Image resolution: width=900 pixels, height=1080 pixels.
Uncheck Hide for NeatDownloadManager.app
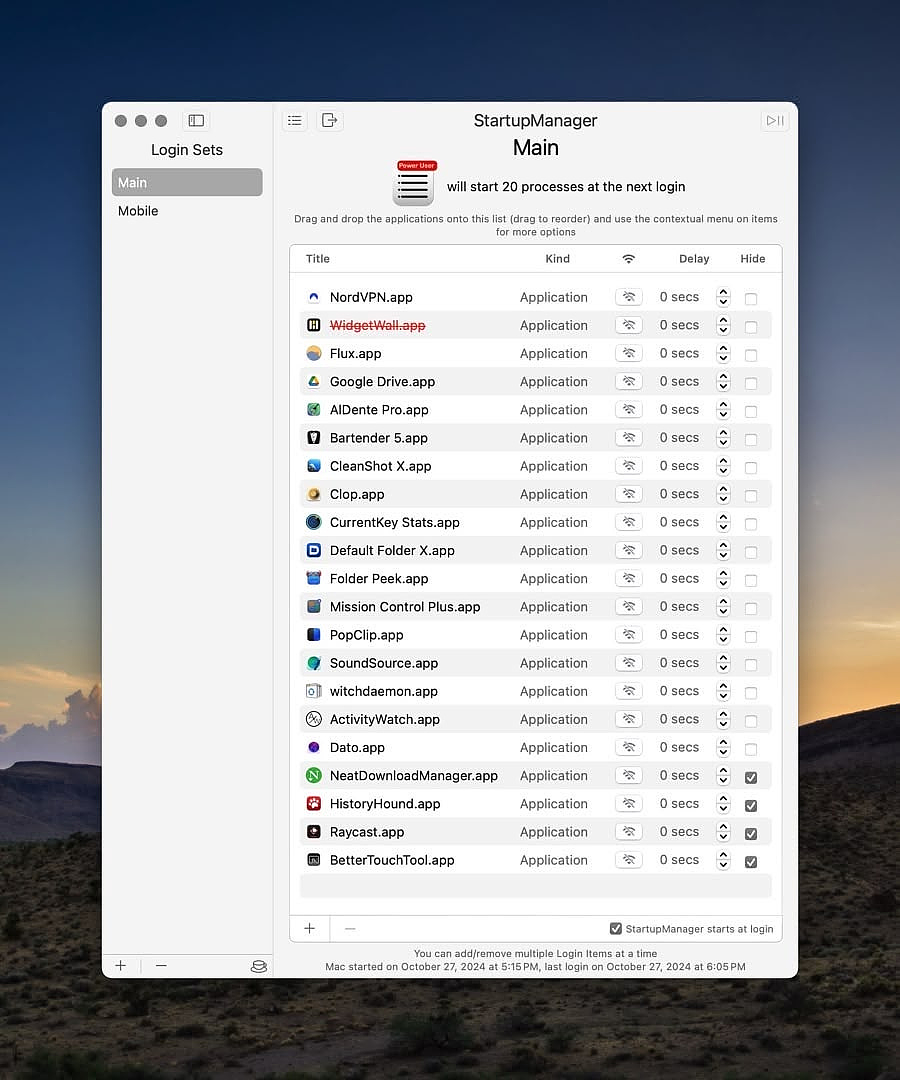(x=751, y=777)
